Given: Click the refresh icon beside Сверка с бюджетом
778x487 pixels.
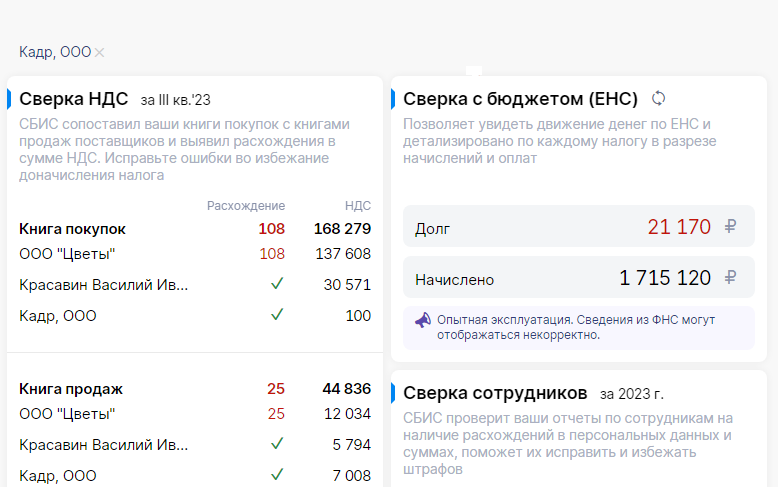Looking at the screenshot, I should 658,98.
